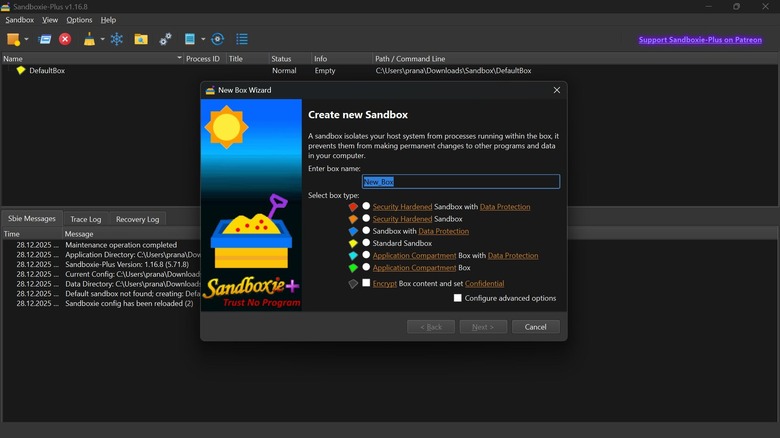Select the Application Compartment Box radio button
The width and height of the screenshot is (780, 438).
[x=366, y=267]
